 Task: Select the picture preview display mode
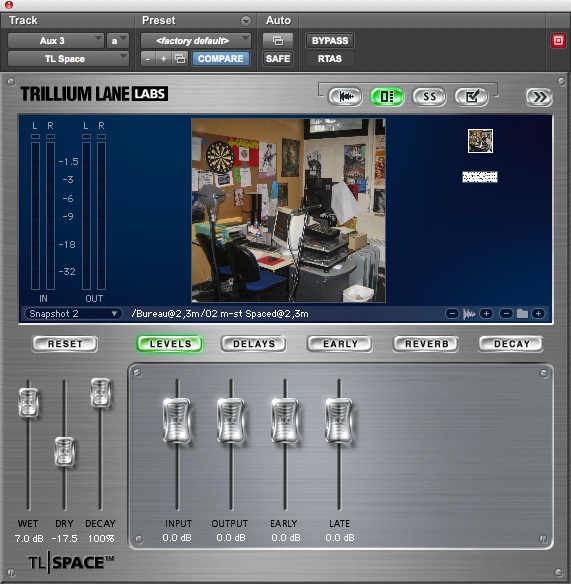(x=387, y=97)
